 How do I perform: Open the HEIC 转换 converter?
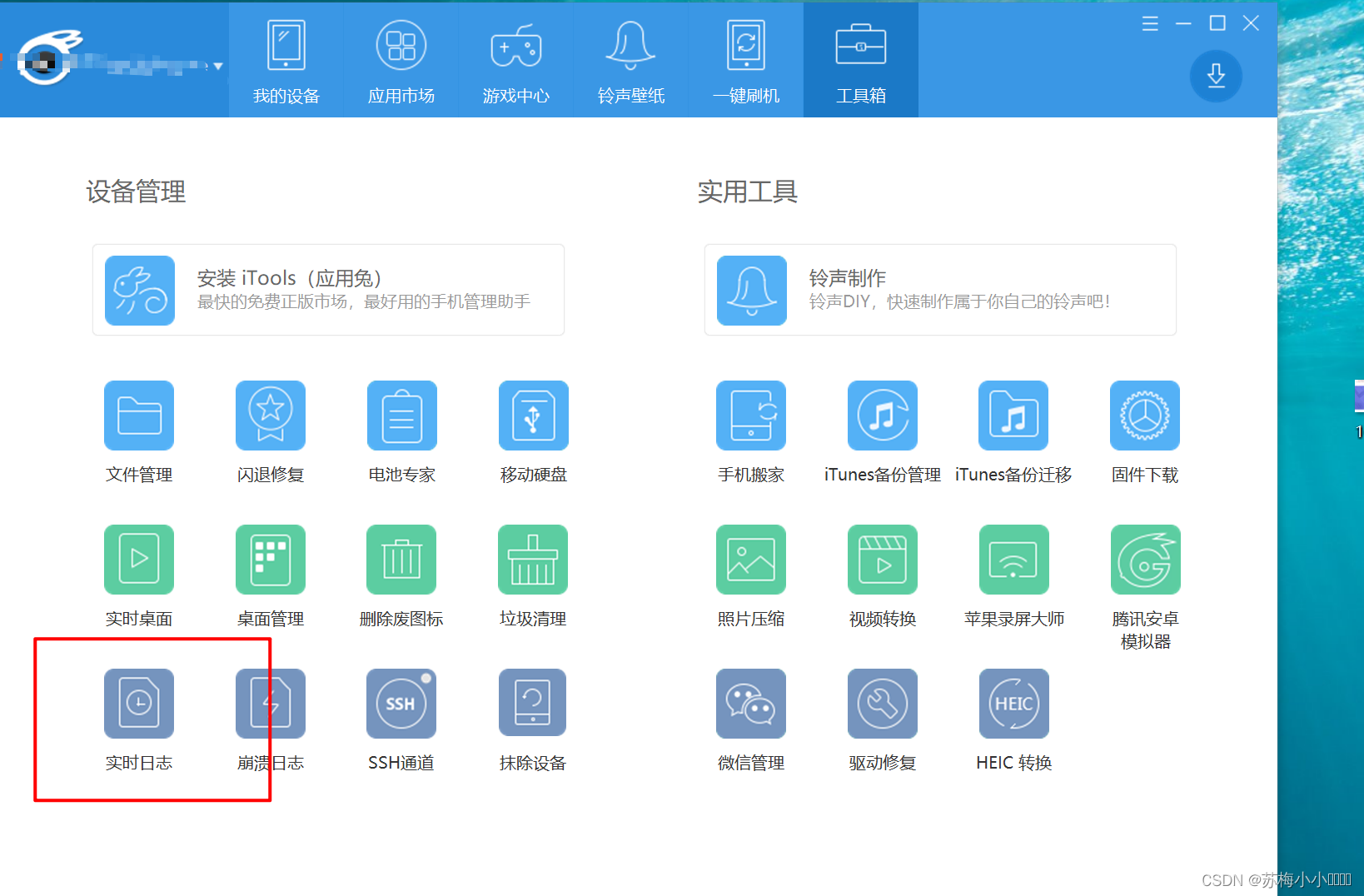[x=1014, y=704]
